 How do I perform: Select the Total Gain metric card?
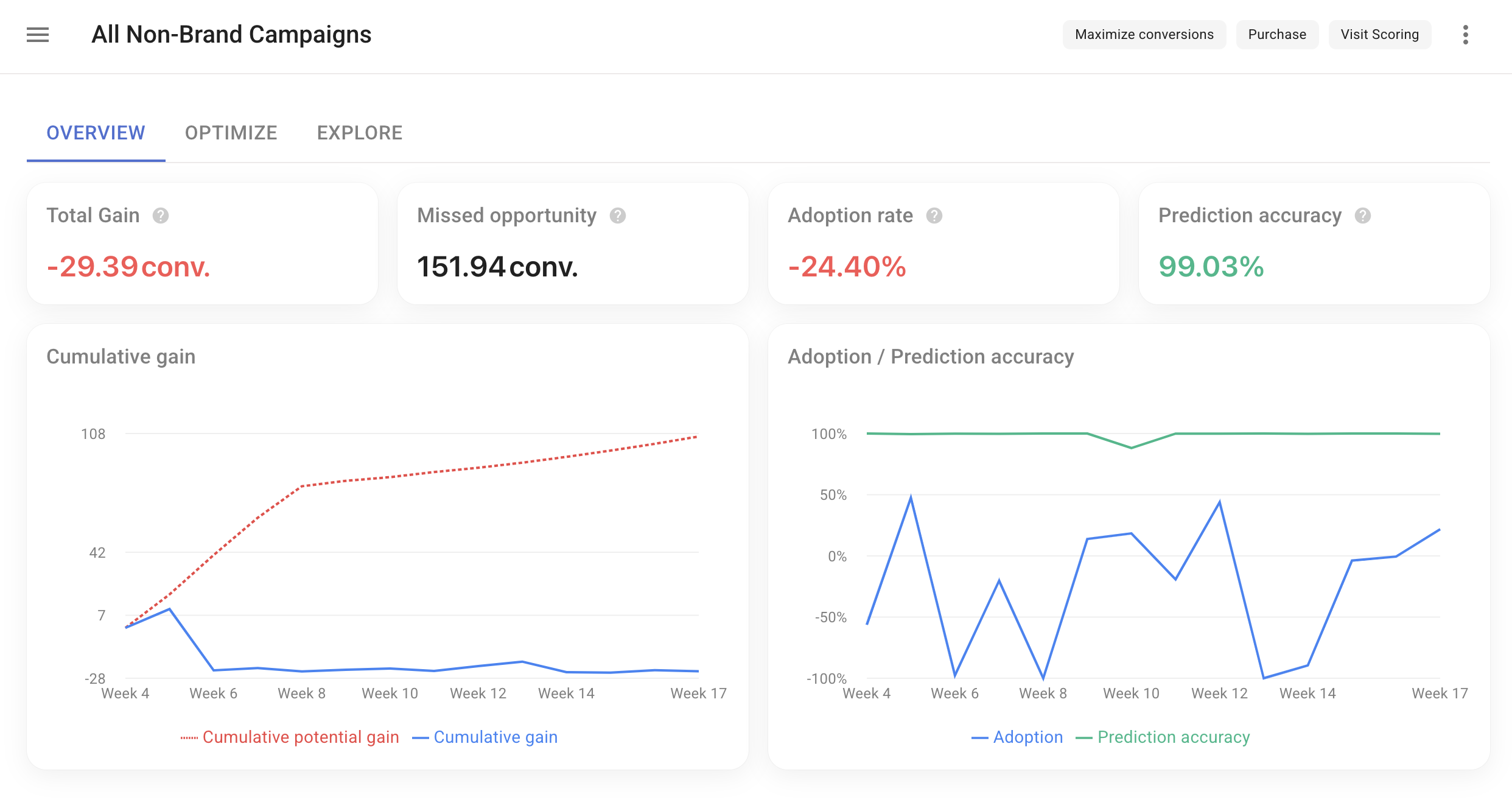[x=203, y=244]
